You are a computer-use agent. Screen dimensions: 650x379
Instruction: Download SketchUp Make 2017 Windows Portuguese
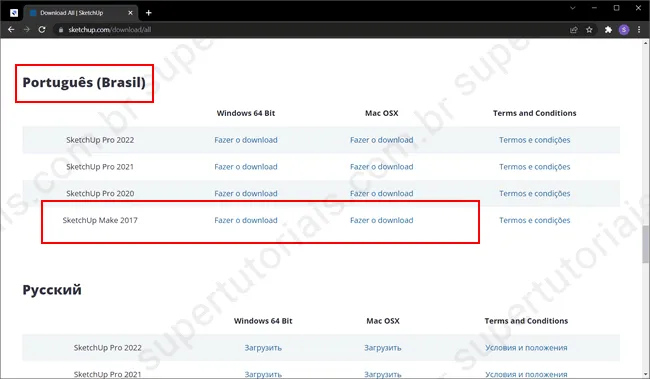pos(246,220)
